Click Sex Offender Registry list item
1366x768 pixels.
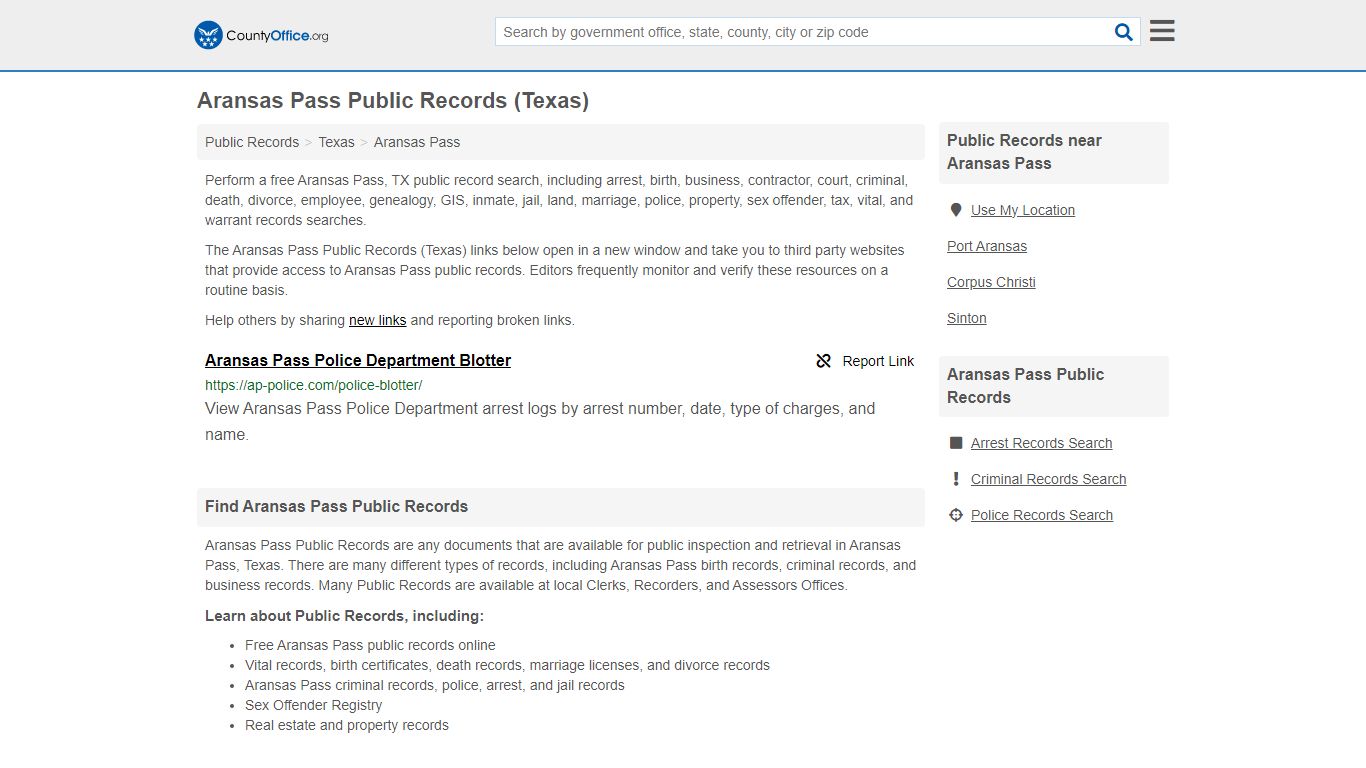pos(313,705)
